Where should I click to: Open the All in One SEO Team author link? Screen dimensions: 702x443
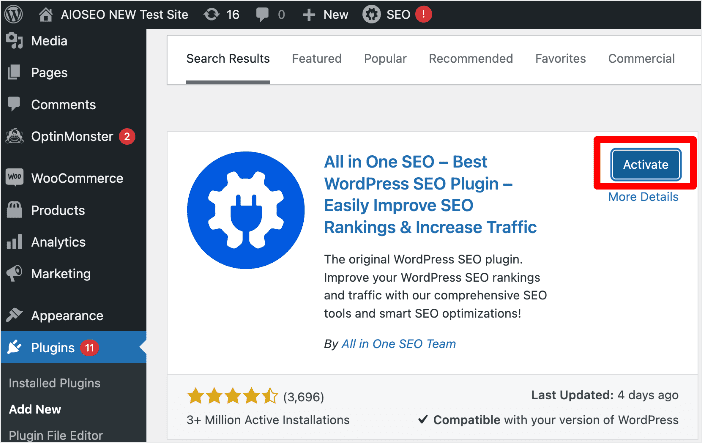398,344
